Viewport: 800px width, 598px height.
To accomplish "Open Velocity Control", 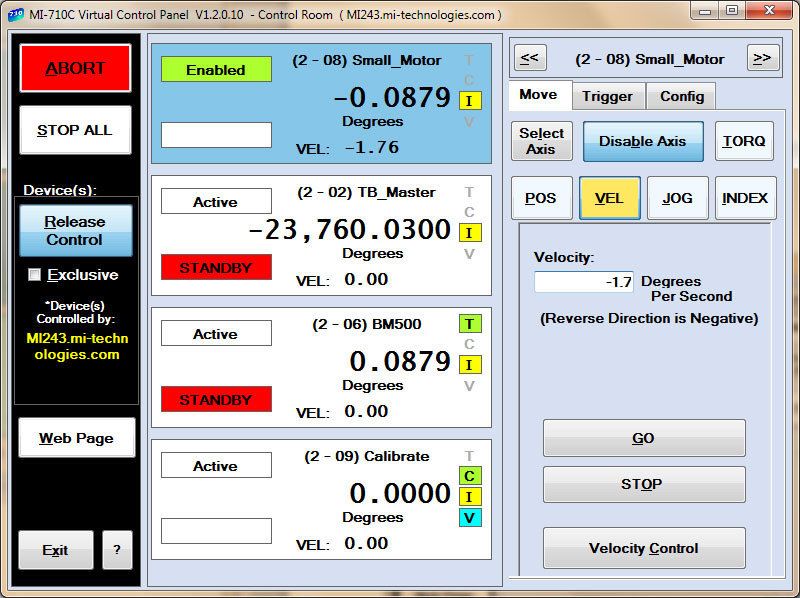I will click(x=643, y=548).
